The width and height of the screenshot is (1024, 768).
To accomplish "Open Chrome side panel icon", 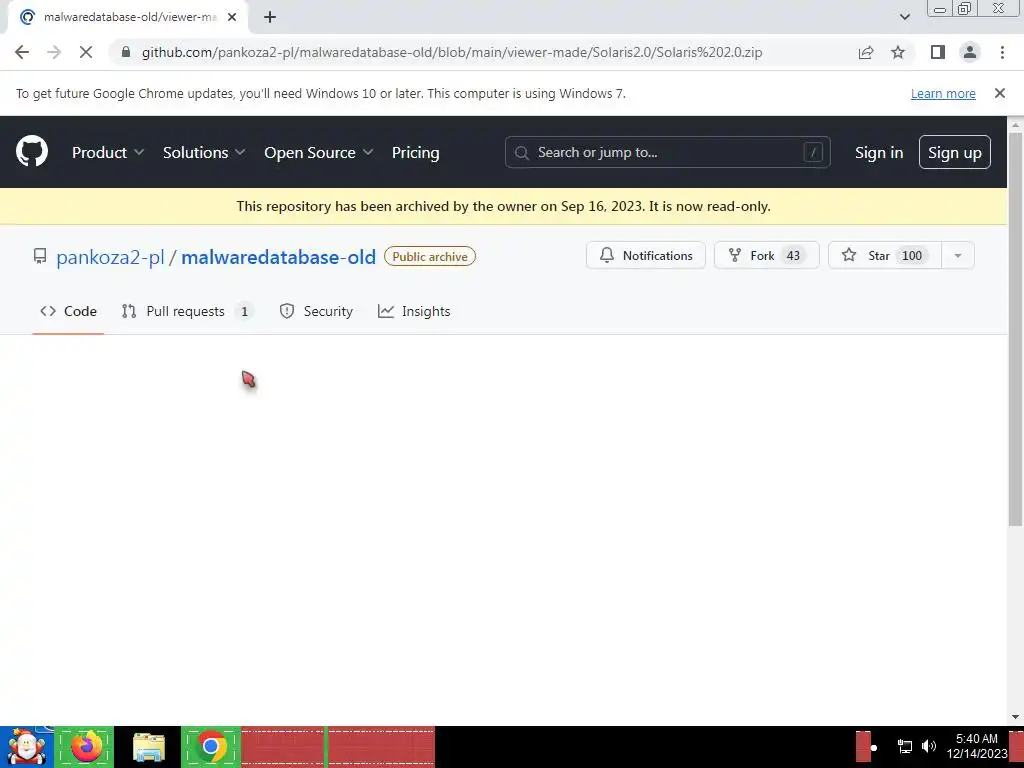I will [938, 52].
